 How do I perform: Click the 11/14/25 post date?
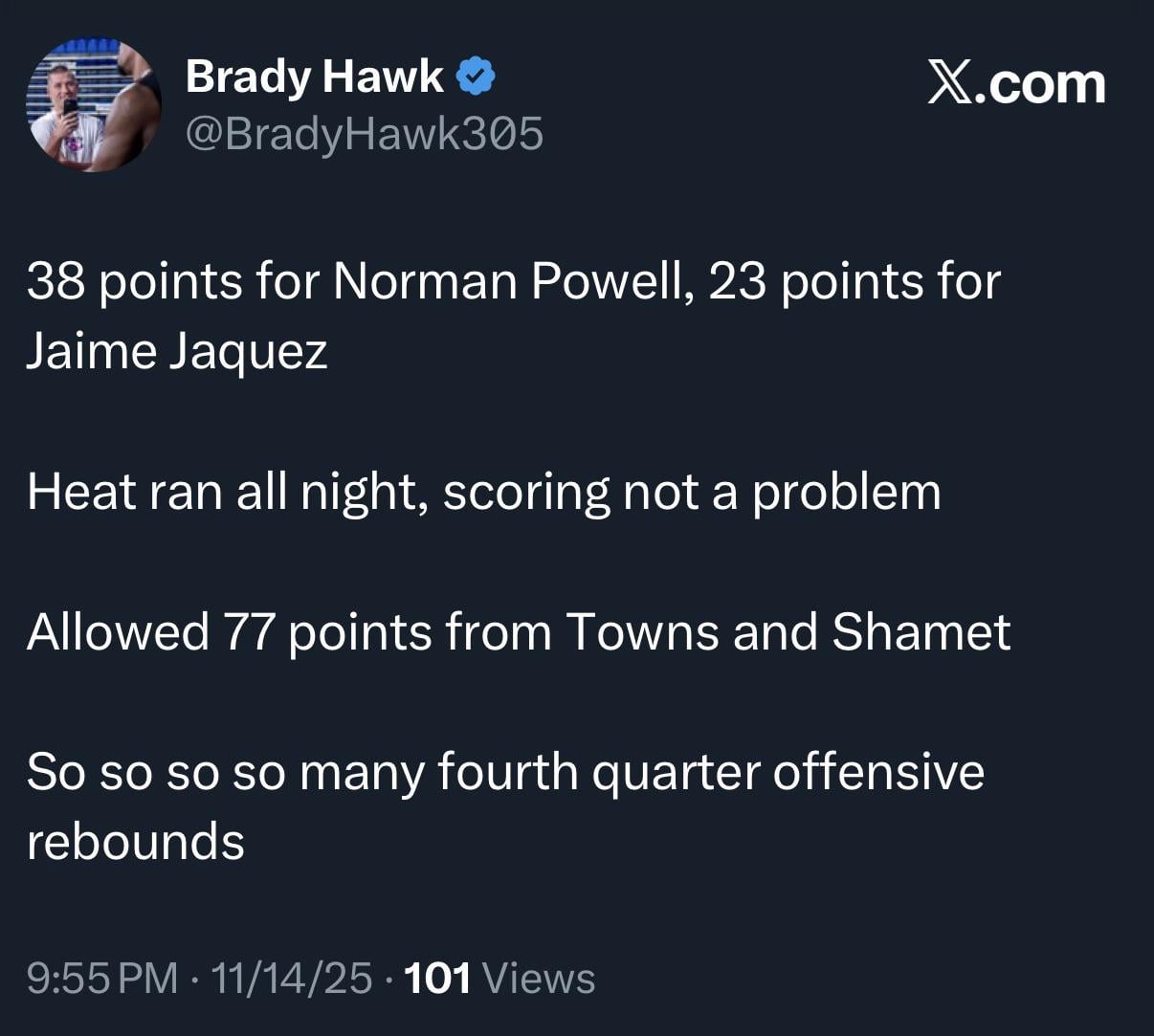click(292, 979)
